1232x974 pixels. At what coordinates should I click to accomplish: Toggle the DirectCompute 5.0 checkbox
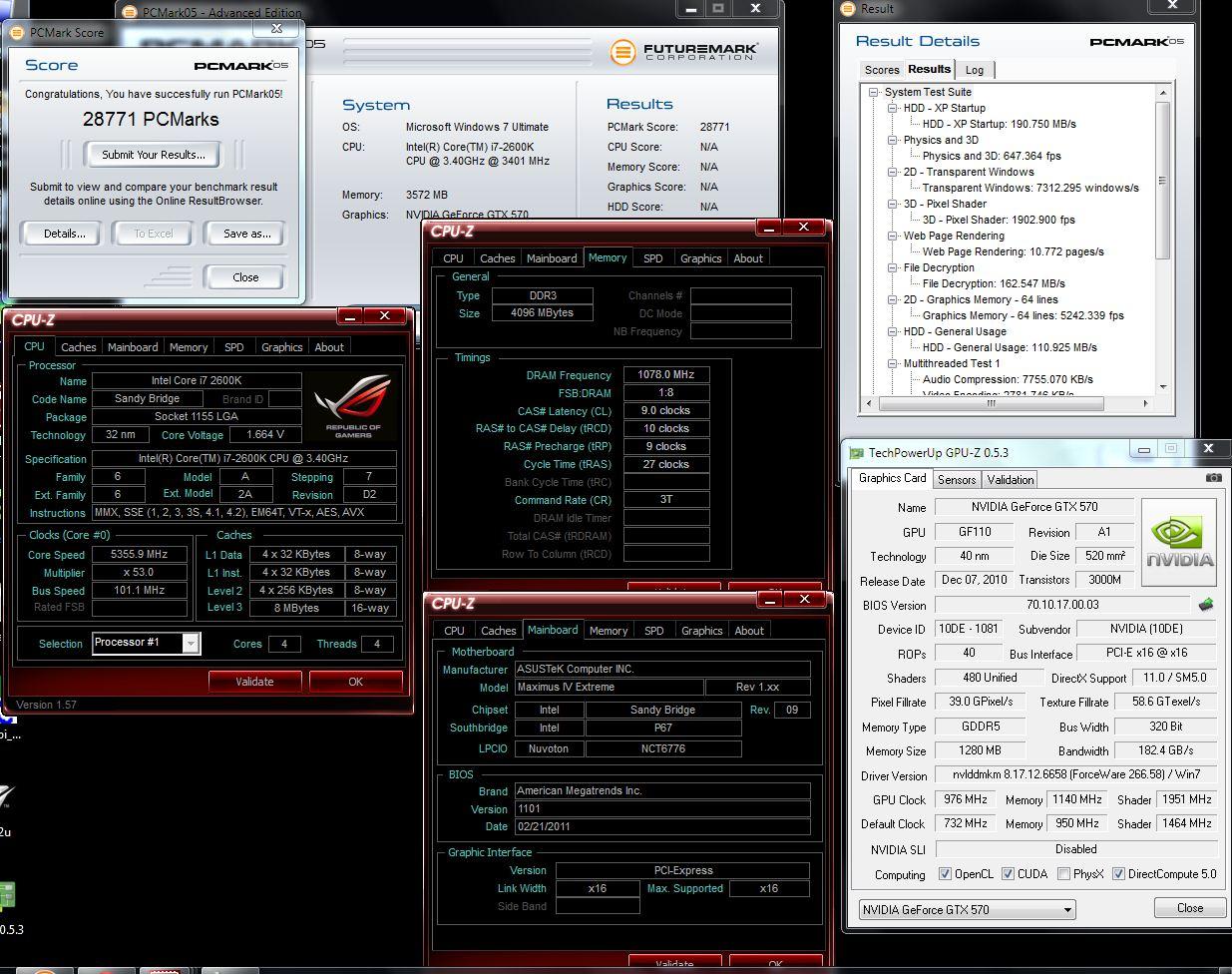(1118, 874)
